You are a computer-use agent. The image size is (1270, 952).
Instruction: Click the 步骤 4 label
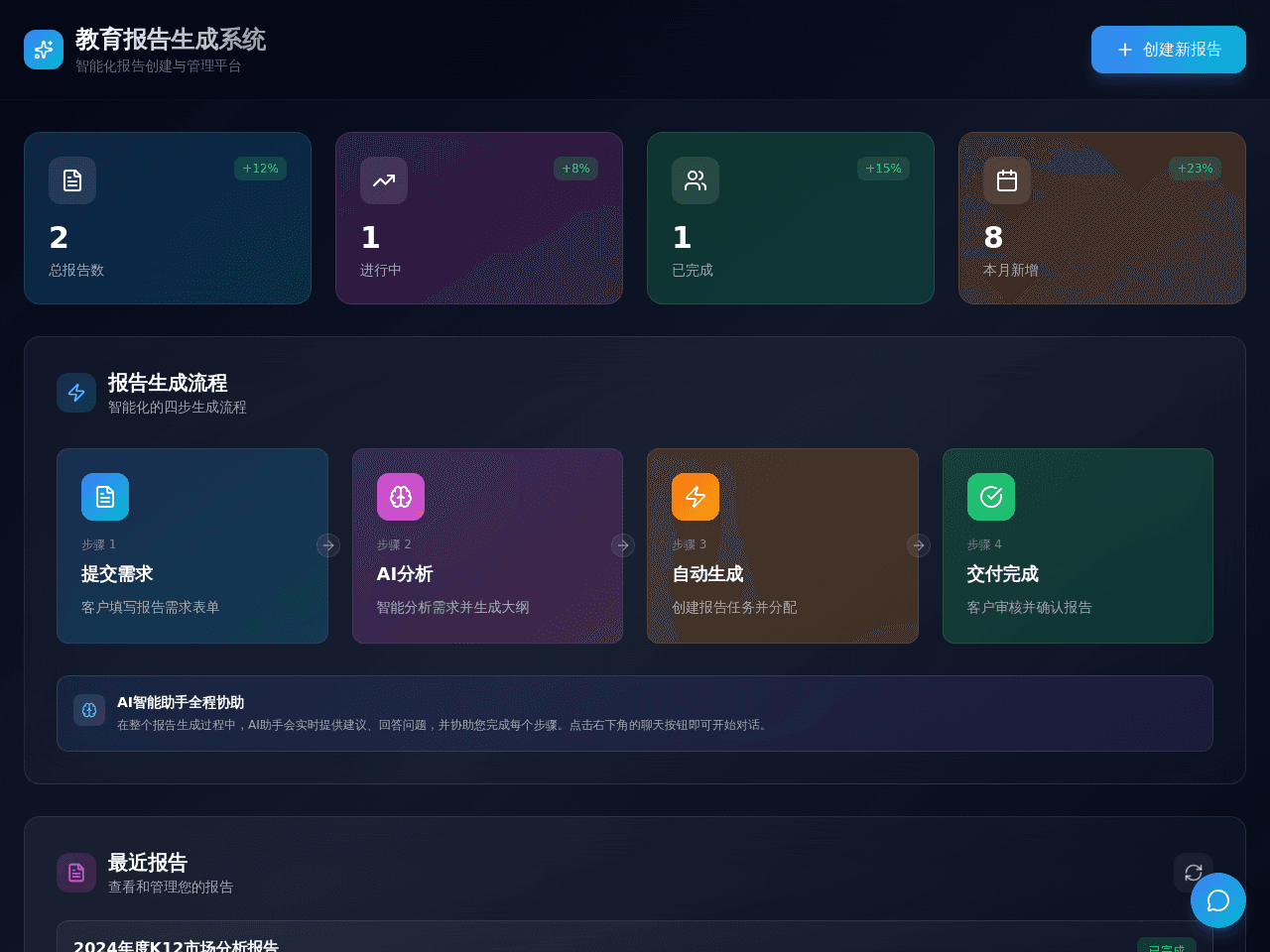[x=984, y=544]
